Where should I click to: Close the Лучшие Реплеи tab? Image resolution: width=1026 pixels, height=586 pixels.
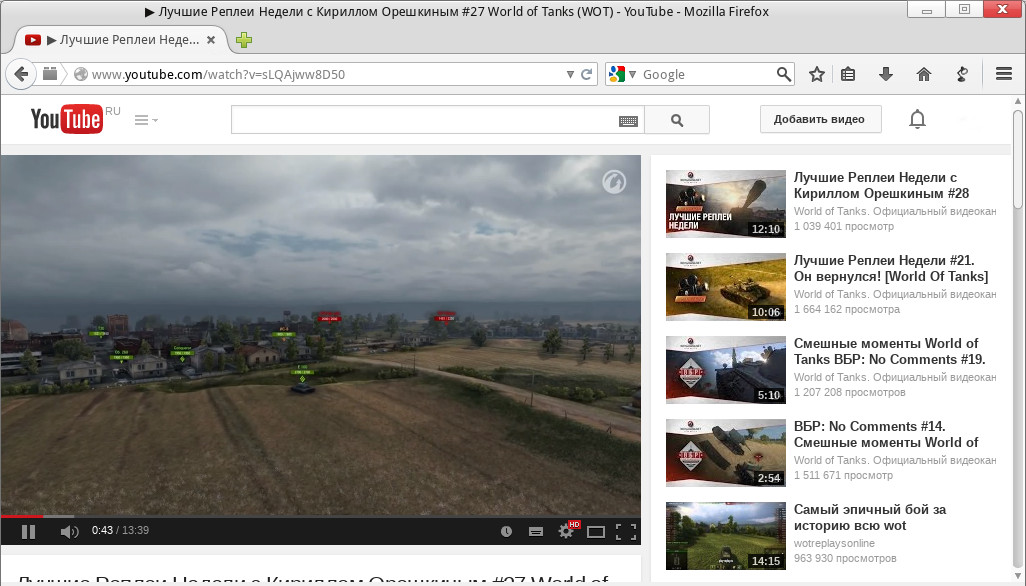click(x=211, y=40)
